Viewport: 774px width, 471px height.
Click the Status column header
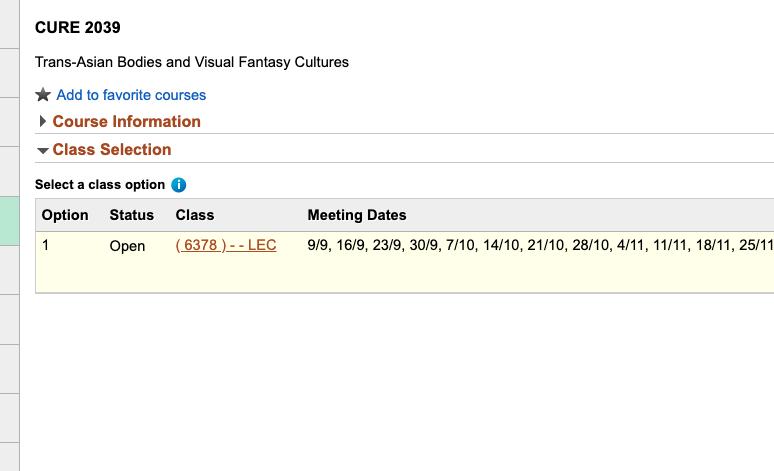click(x=131, y=215)
